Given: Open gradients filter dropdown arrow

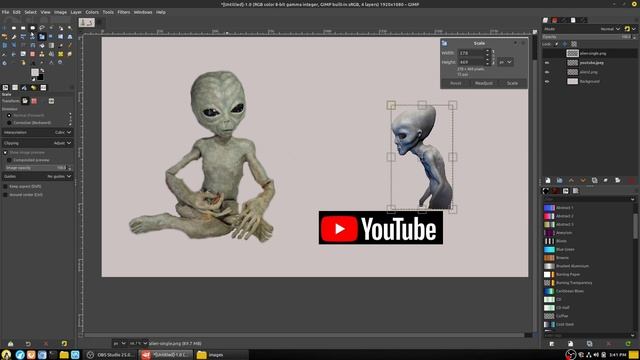Looking at the screenshot, I should coord(632,199).
